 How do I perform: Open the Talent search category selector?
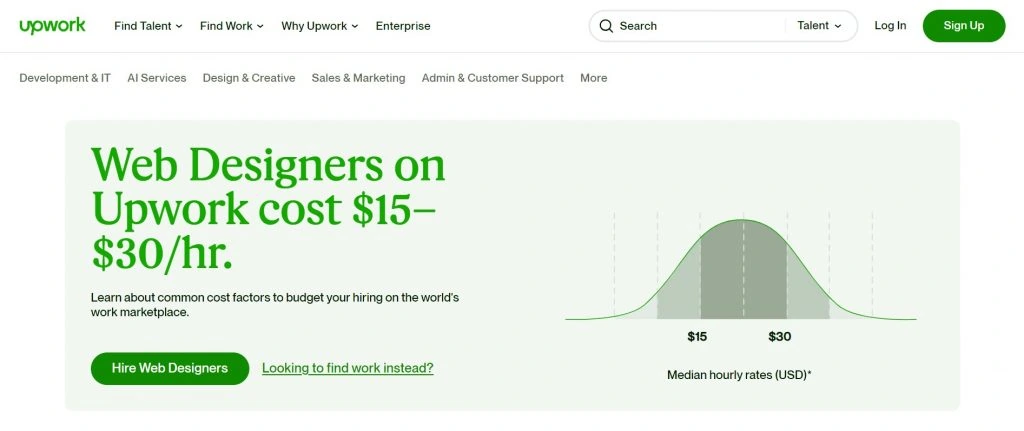pos(820,26)
